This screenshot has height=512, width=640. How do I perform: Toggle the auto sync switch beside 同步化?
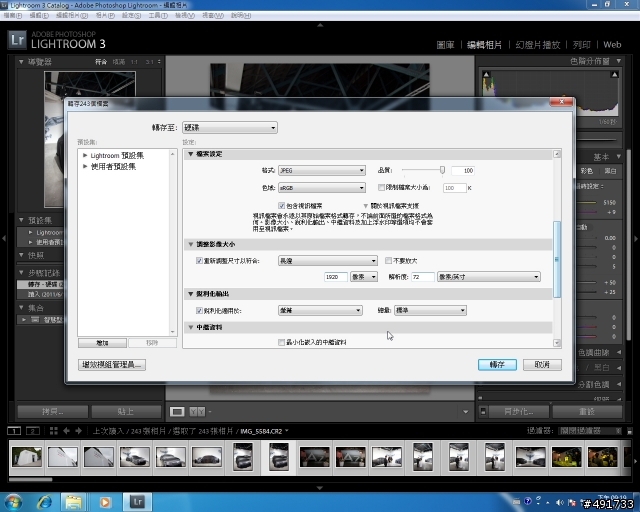pyautogui.click(x=483, y=411)
